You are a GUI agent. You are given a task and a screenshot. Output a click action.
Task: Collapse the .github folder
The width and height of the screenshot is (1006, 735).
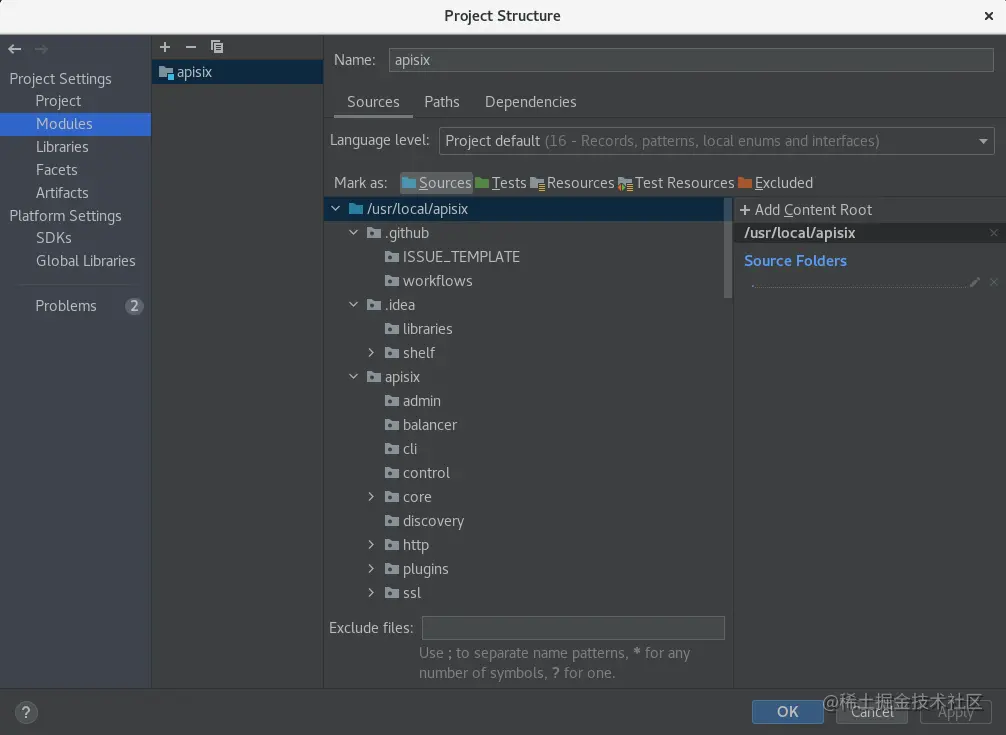354,232
